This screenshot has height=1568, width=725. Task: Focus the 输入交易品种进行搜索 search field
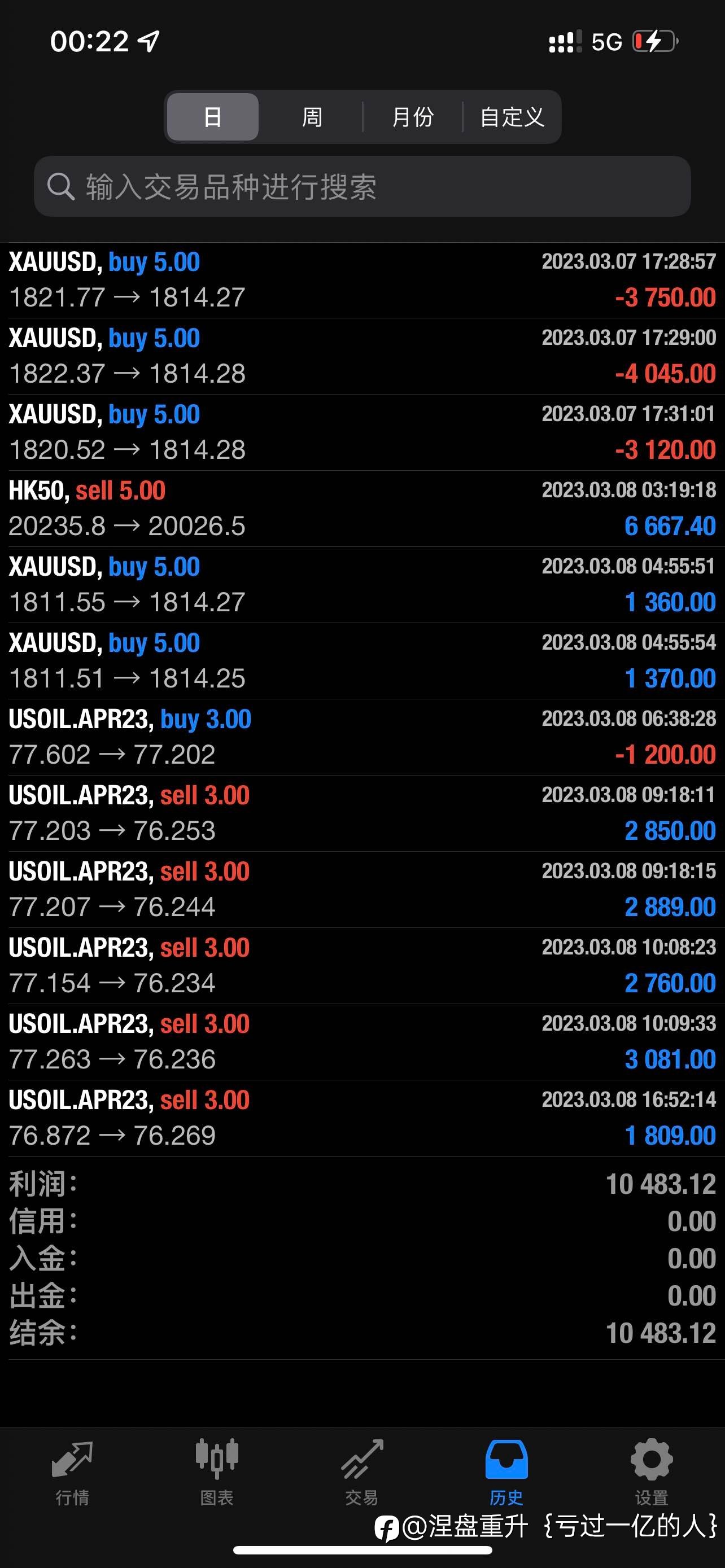362,186
